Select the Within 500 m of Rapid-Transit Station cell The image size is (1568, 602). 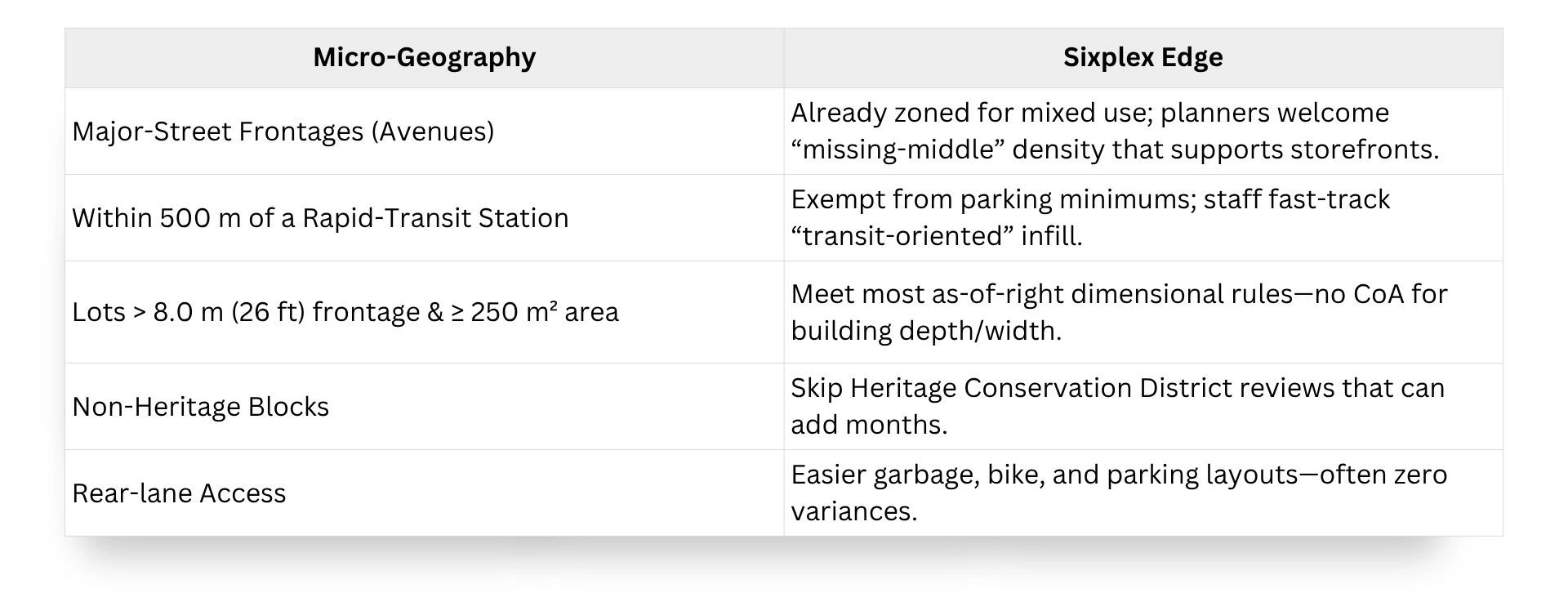tap(424, 218)
